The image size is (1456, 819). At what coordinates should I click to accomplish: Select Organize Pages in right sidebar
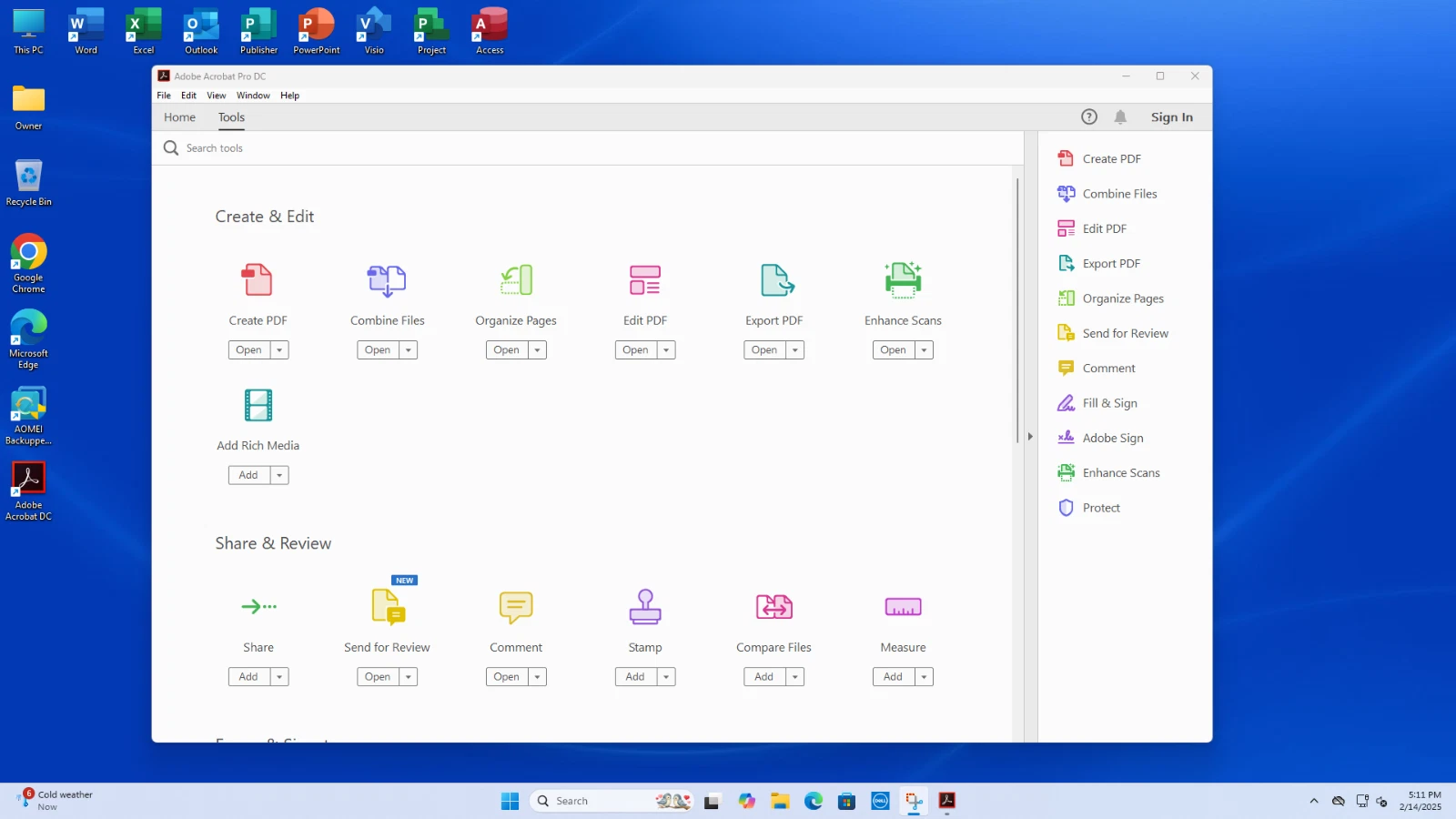pos(1110,298)
